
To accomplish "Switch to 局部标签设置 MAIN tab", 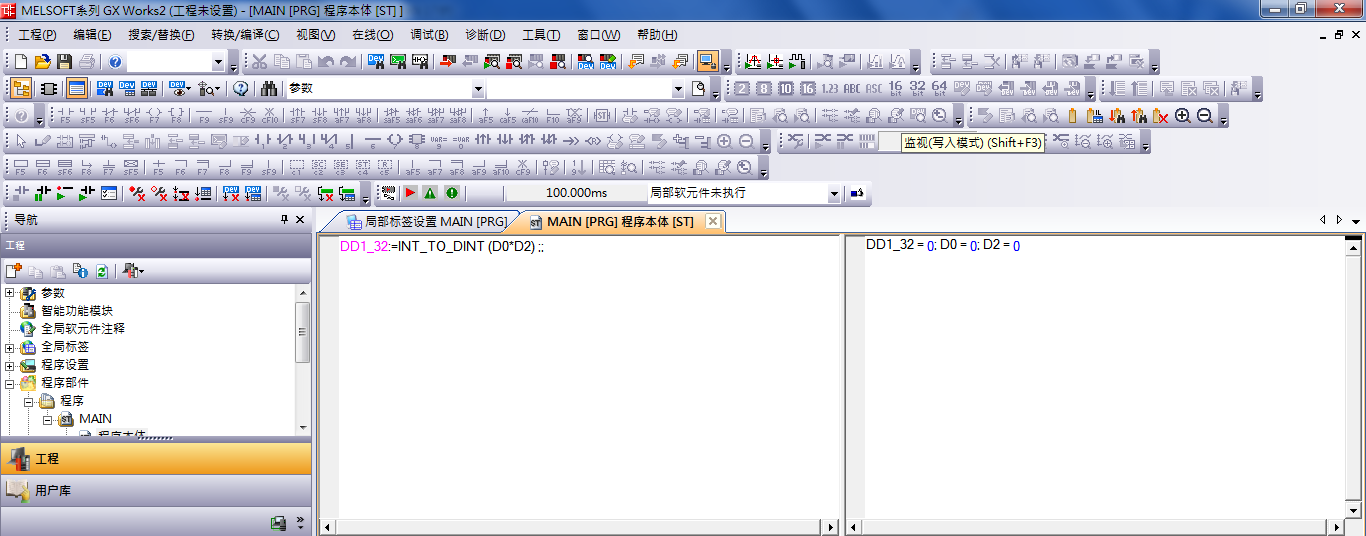I will [427, 221].
